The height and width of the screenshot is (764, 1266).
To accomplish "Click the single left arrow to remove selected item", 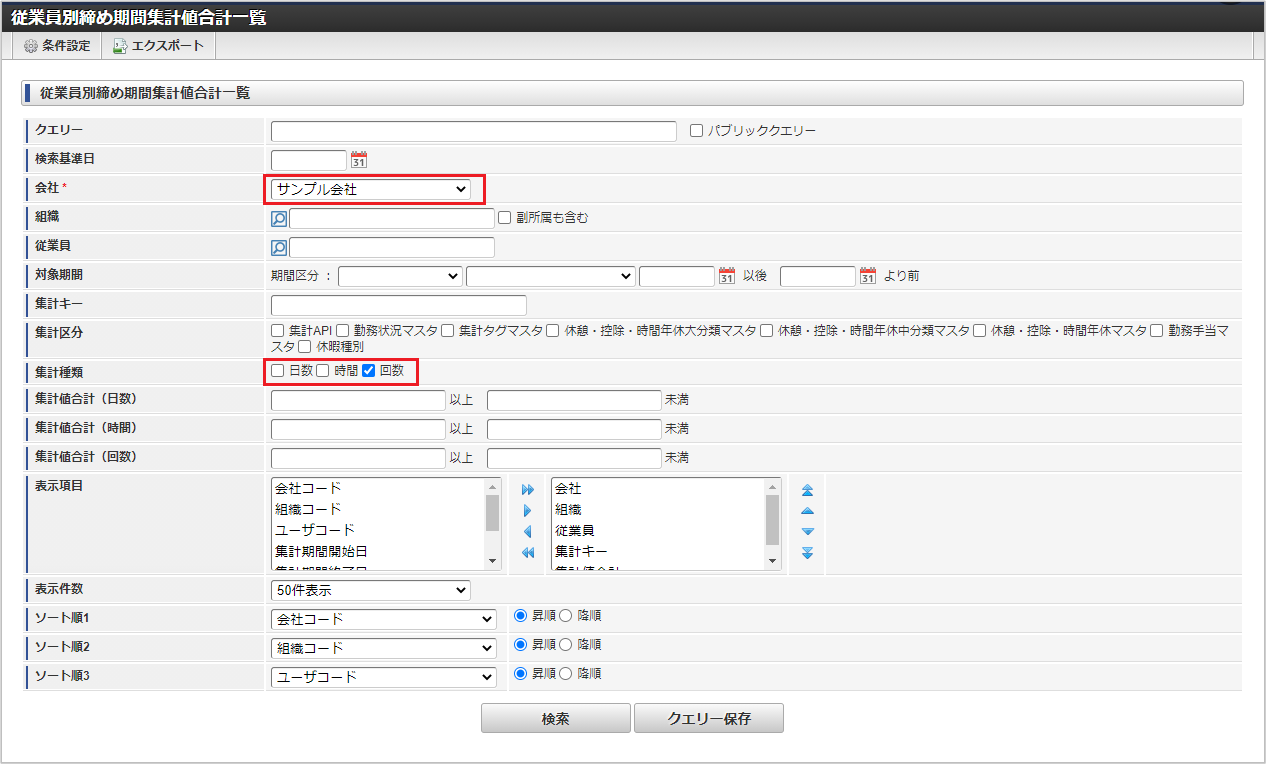I will pyautogui.click(x=527, y=531).
